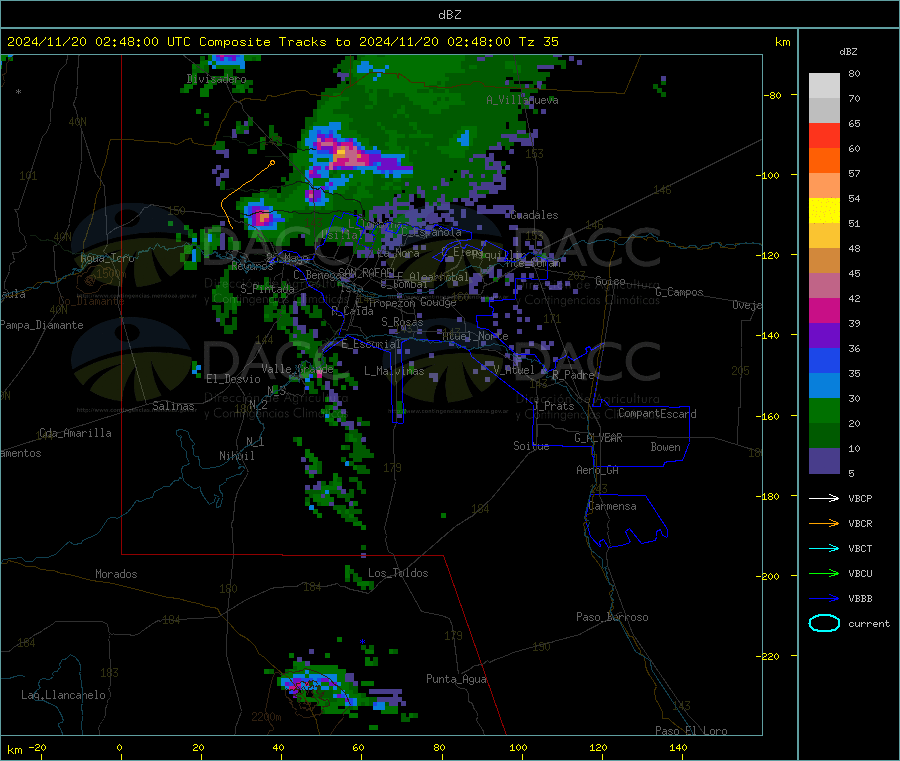This screenshot has height=761, width=900.
Task: Select the yellow 51 dBZ color swatch
Action: (x=824, y=211)
